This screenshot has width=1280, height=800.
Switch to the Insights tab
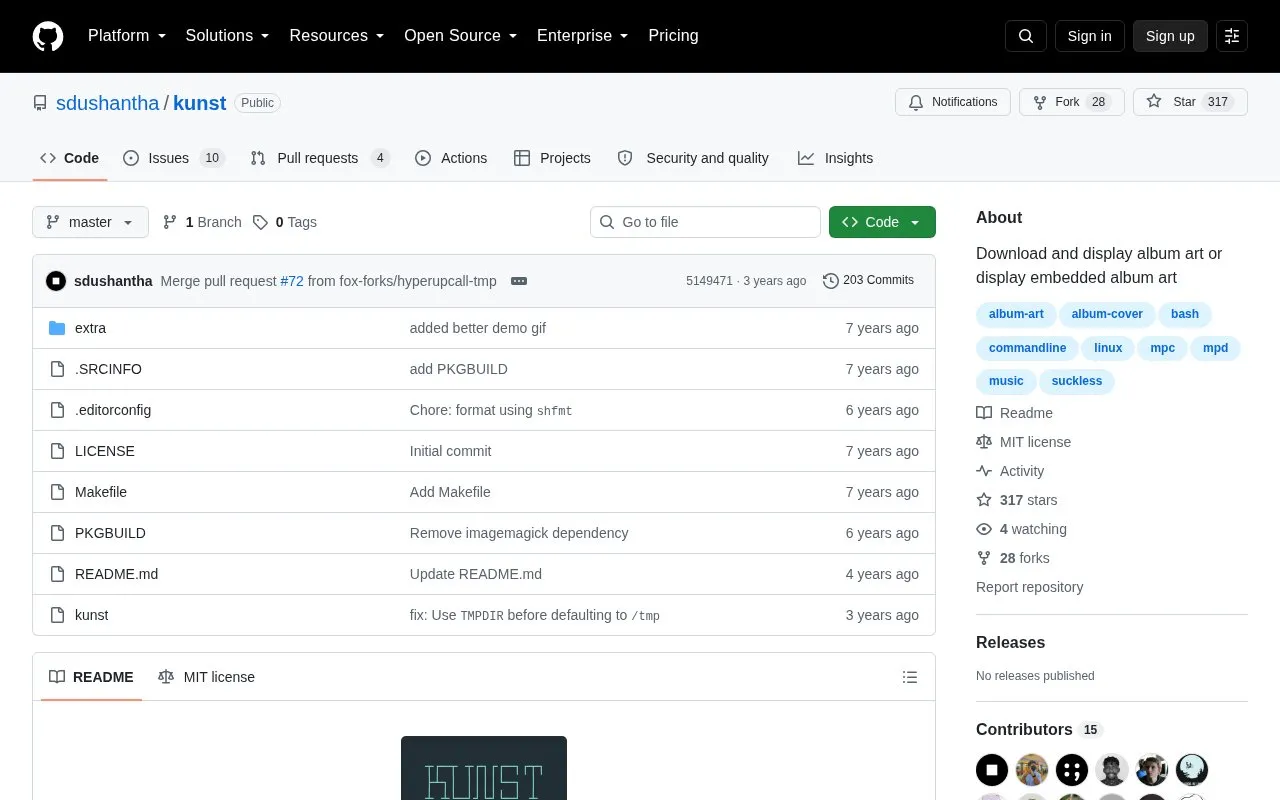click(835, 158)
